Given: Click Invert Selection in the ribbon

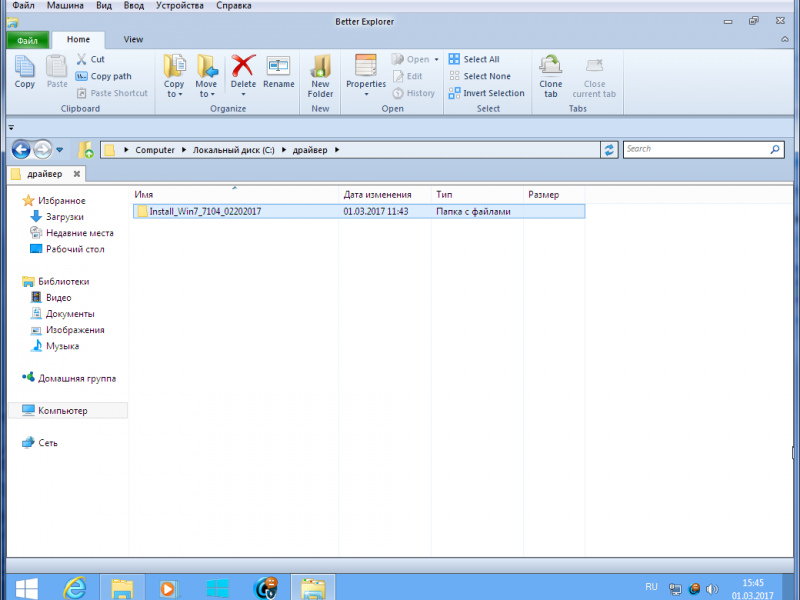Looking at the screenshot, I should [x=486, y=93].
